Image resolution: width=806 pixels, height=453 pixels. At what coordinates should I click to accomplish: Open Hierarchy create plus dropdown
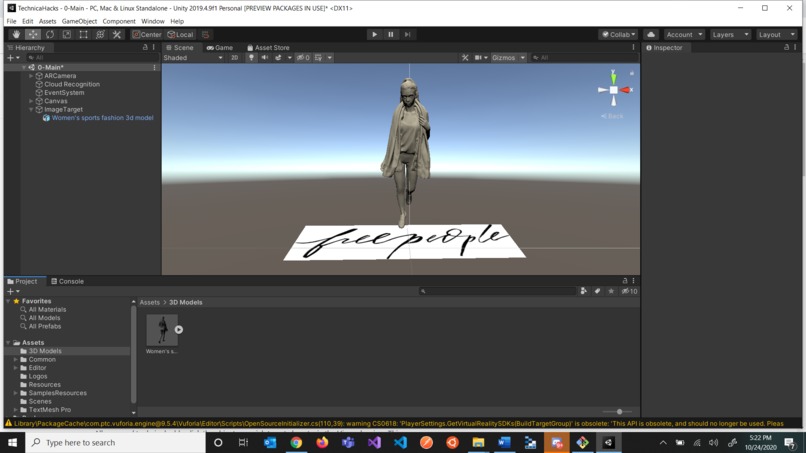tap(13, 58)
